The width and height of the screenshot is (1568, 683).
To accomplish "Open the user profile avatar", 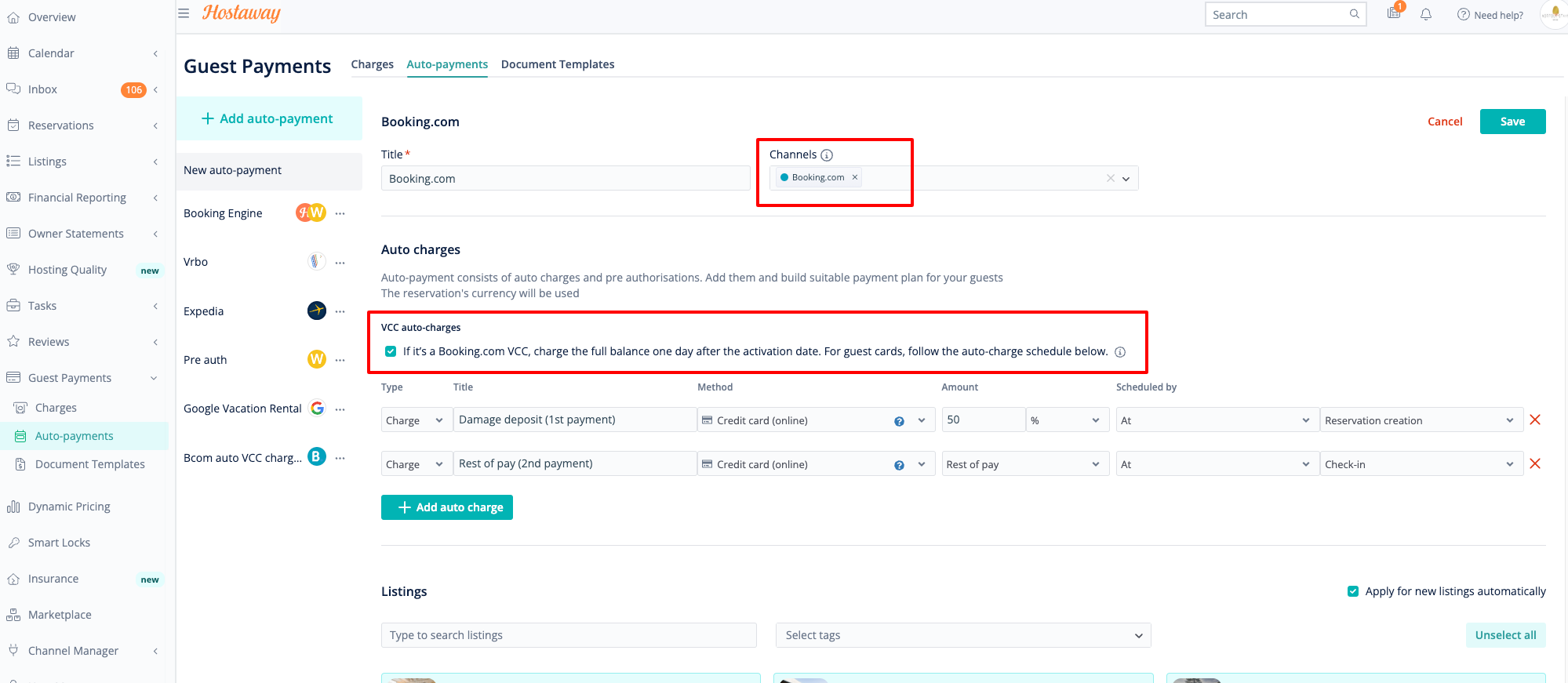I will click(x=1554, y=14).
